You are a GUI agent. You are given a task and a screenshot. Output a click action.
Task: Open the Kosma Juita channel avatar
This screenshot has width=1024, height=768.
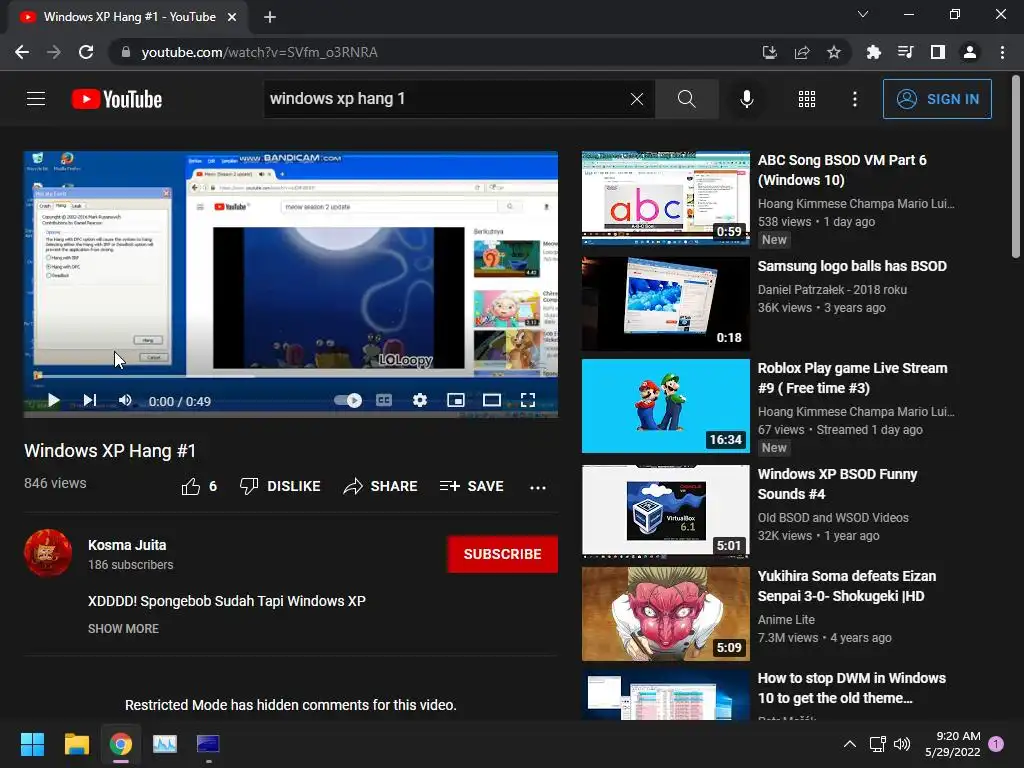[x=48, y=553]
